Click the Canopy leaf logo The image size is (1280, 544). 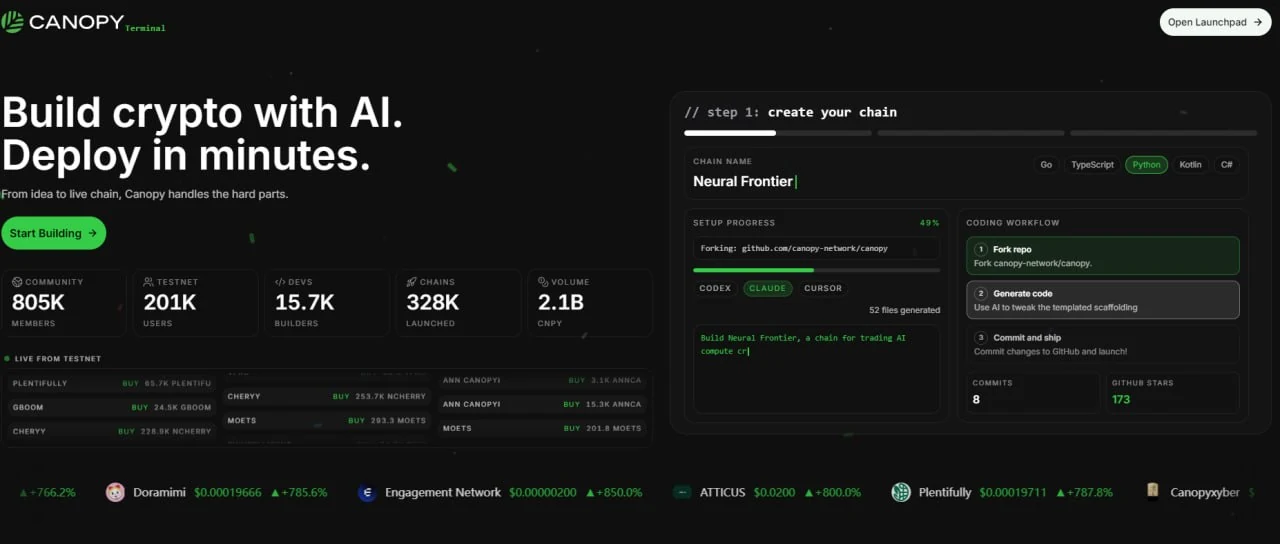point(13,22)
